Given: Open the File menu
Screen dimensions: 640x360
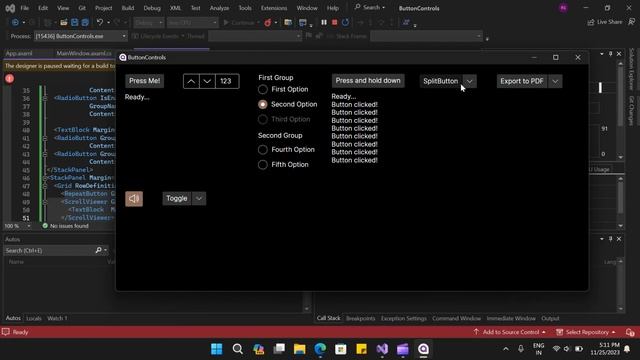Looking at the screenshot, I should pos(24,8).
